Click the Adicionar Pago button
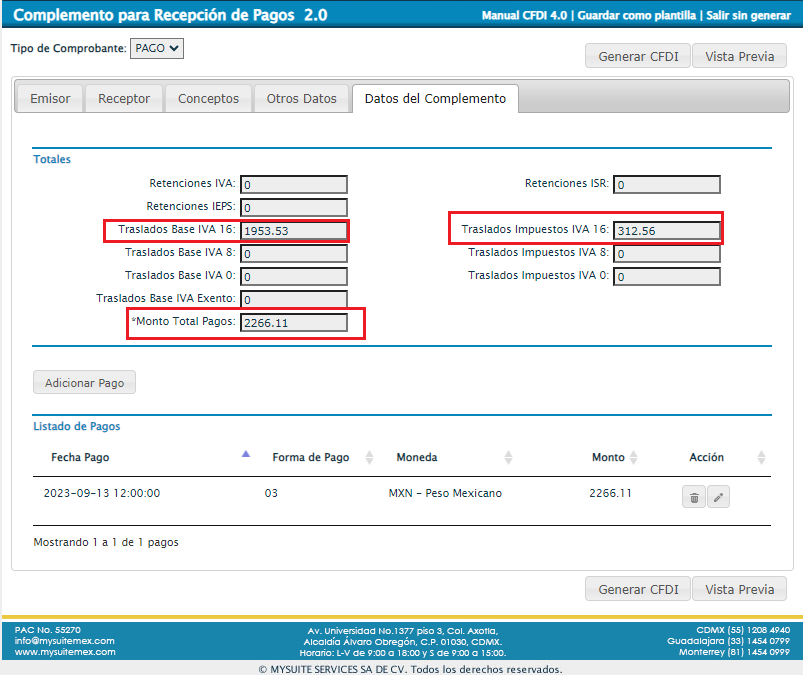The image size is (803, 675). (84, 383)
